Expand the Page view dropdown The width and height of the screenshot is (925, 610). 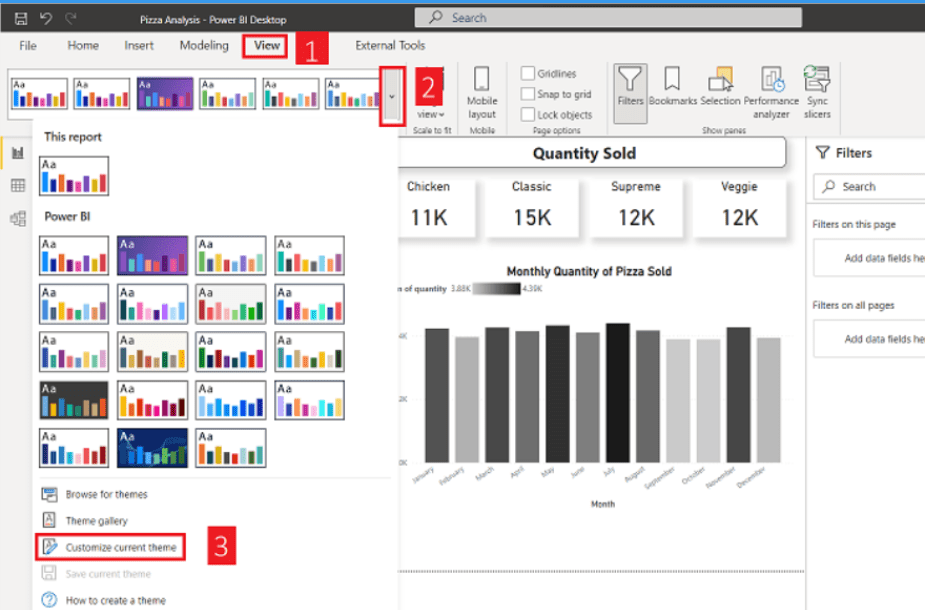(431, 114)
